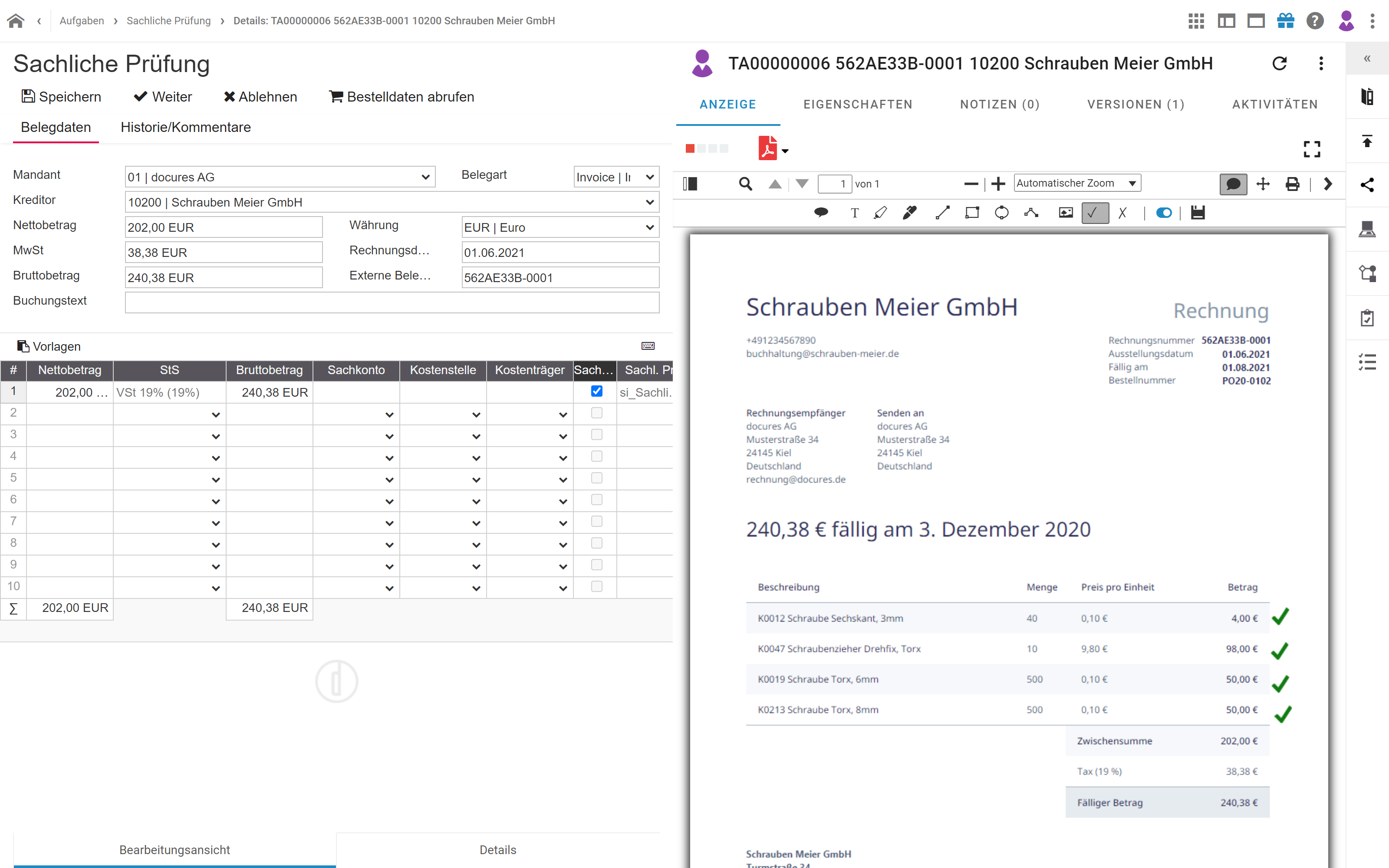Image resolution: width=1389 pixels, height=868 pixels.
Task: Check the Sach checkbox in row 2
Action: tap(596, 413)
